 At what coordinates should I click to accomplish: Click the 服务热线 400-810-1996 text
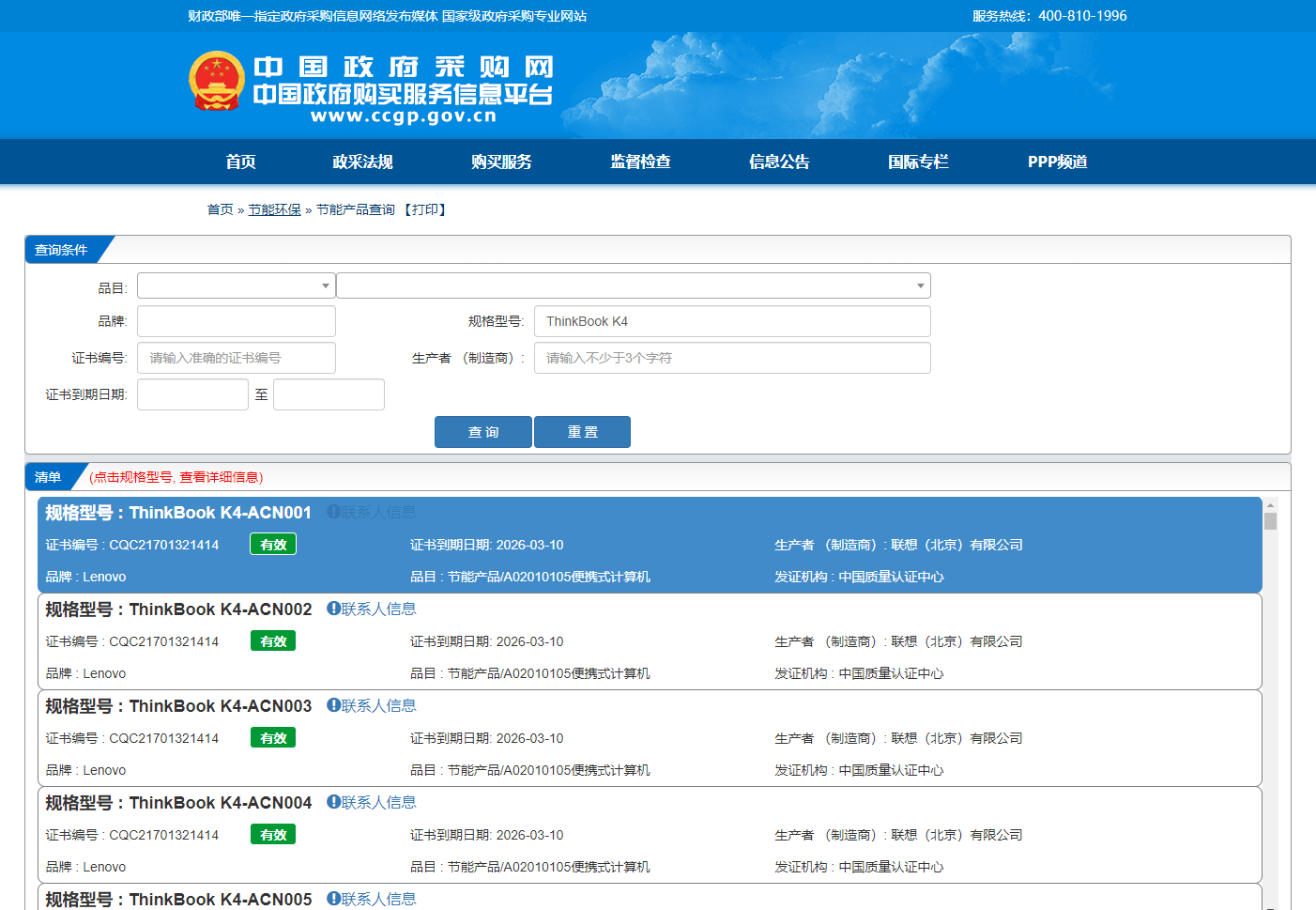click(1049, 16)
